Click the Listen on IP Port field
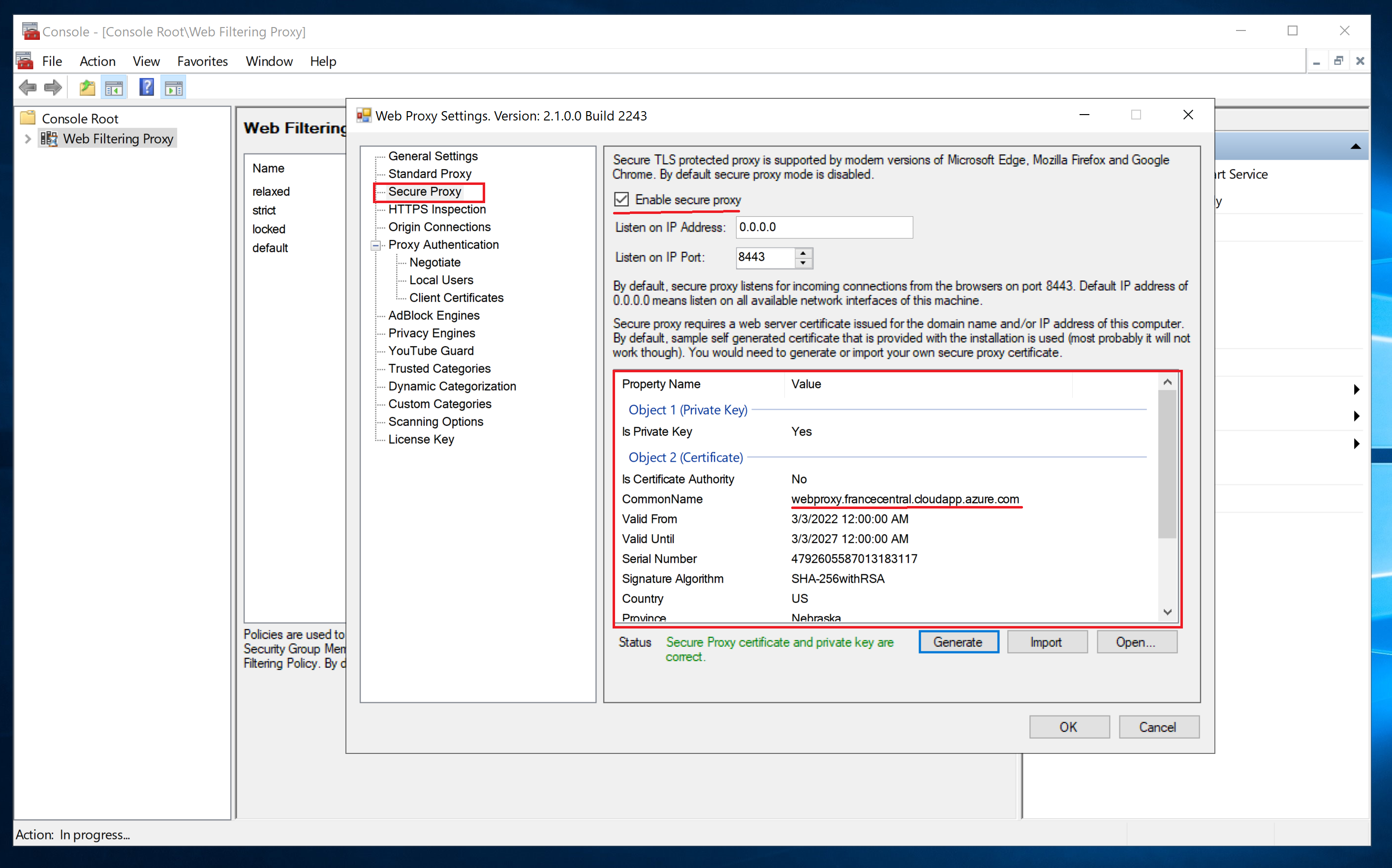 pyautogui.click(x=766, y=257)
